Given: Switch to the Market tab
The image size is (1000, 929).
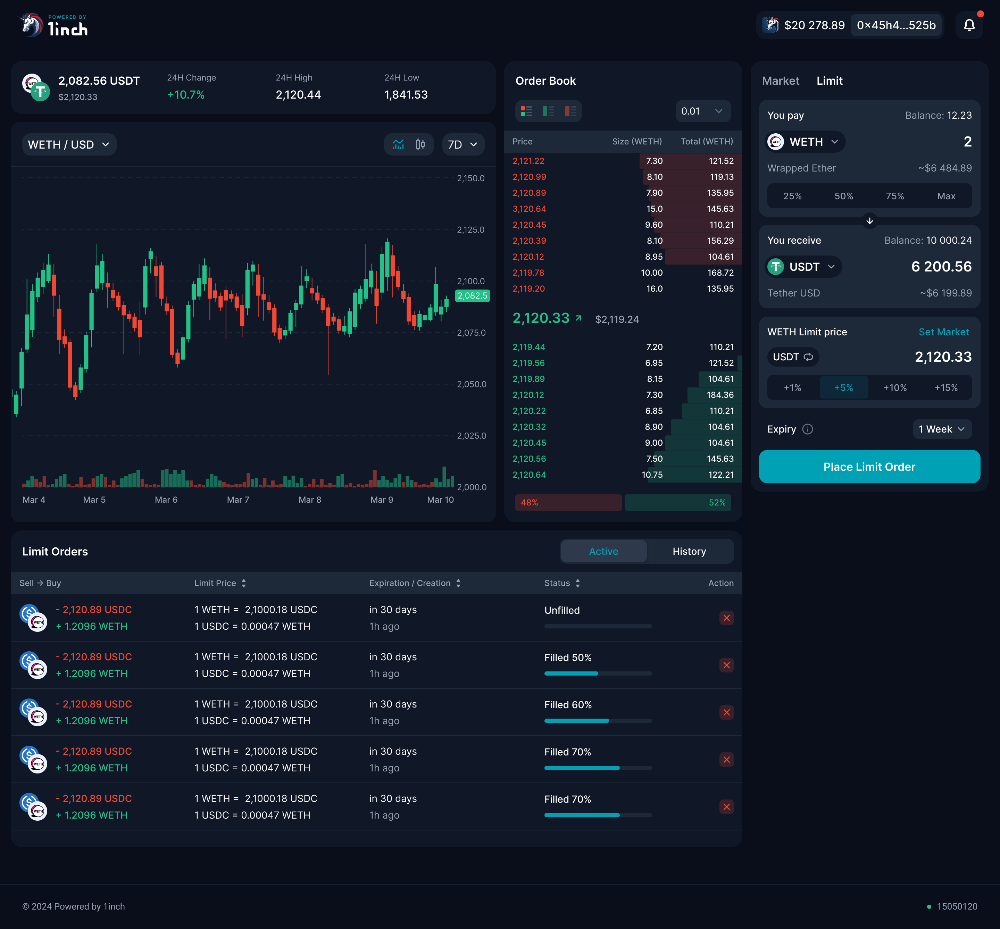Looking at the screenshot, I should click(780, 81).
